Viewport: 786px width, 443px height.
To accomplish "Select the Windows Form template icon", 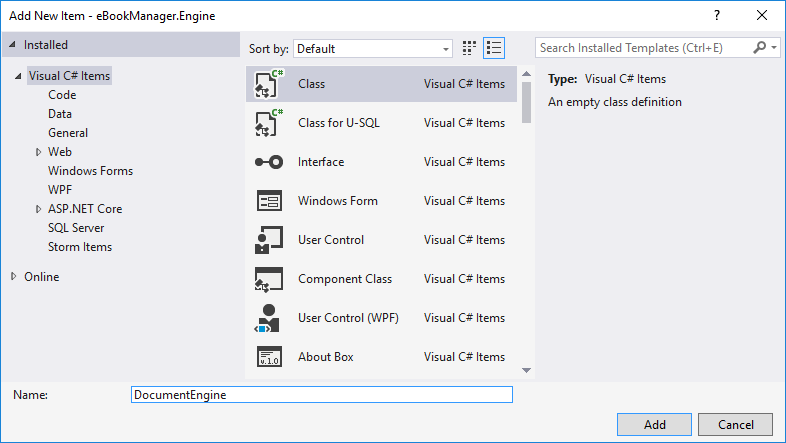I will tap(269, 201).
